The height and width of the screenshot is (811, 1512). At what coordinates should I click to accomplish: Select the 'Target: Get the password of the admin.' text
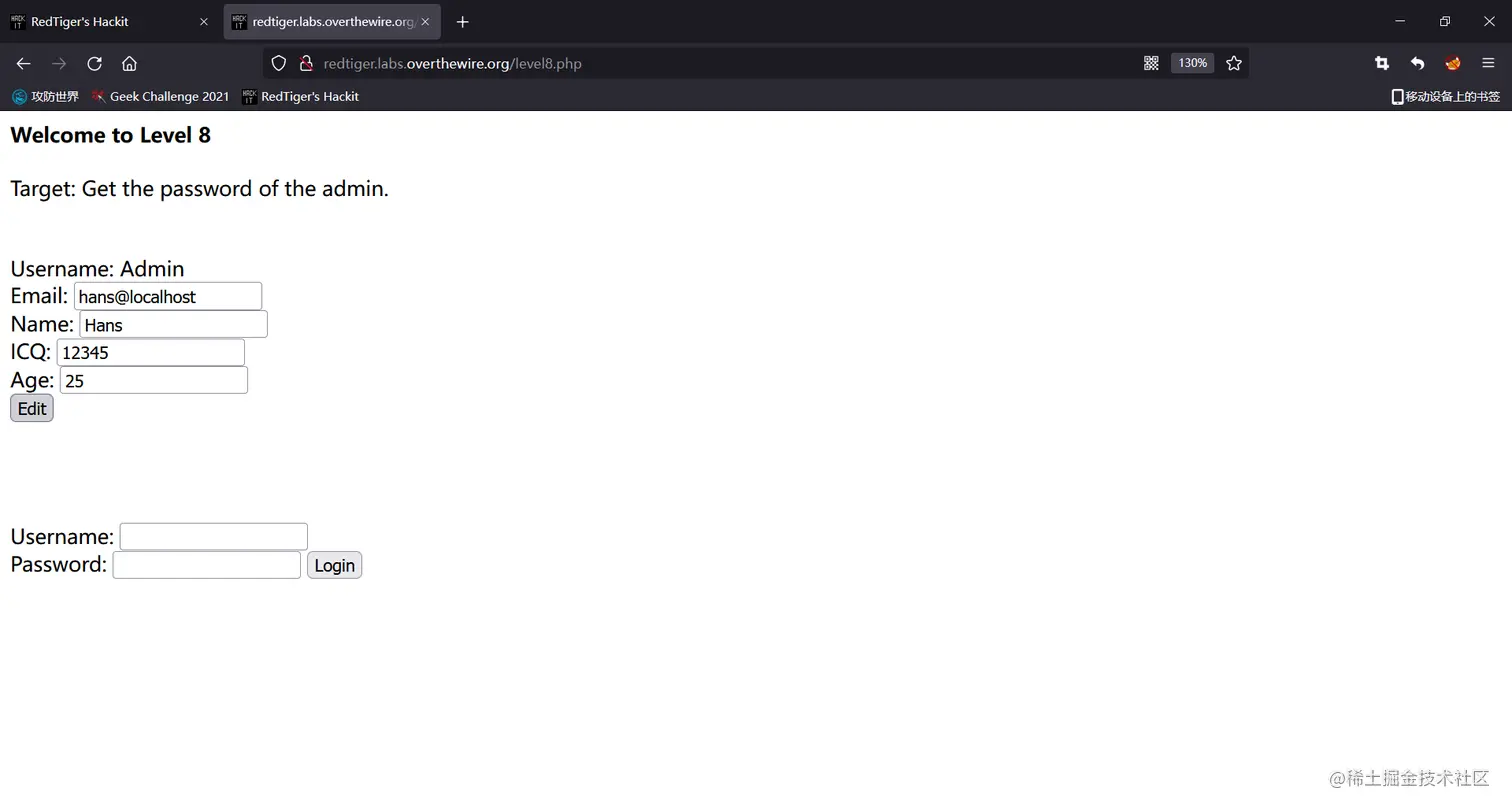[x=199, y=188]
